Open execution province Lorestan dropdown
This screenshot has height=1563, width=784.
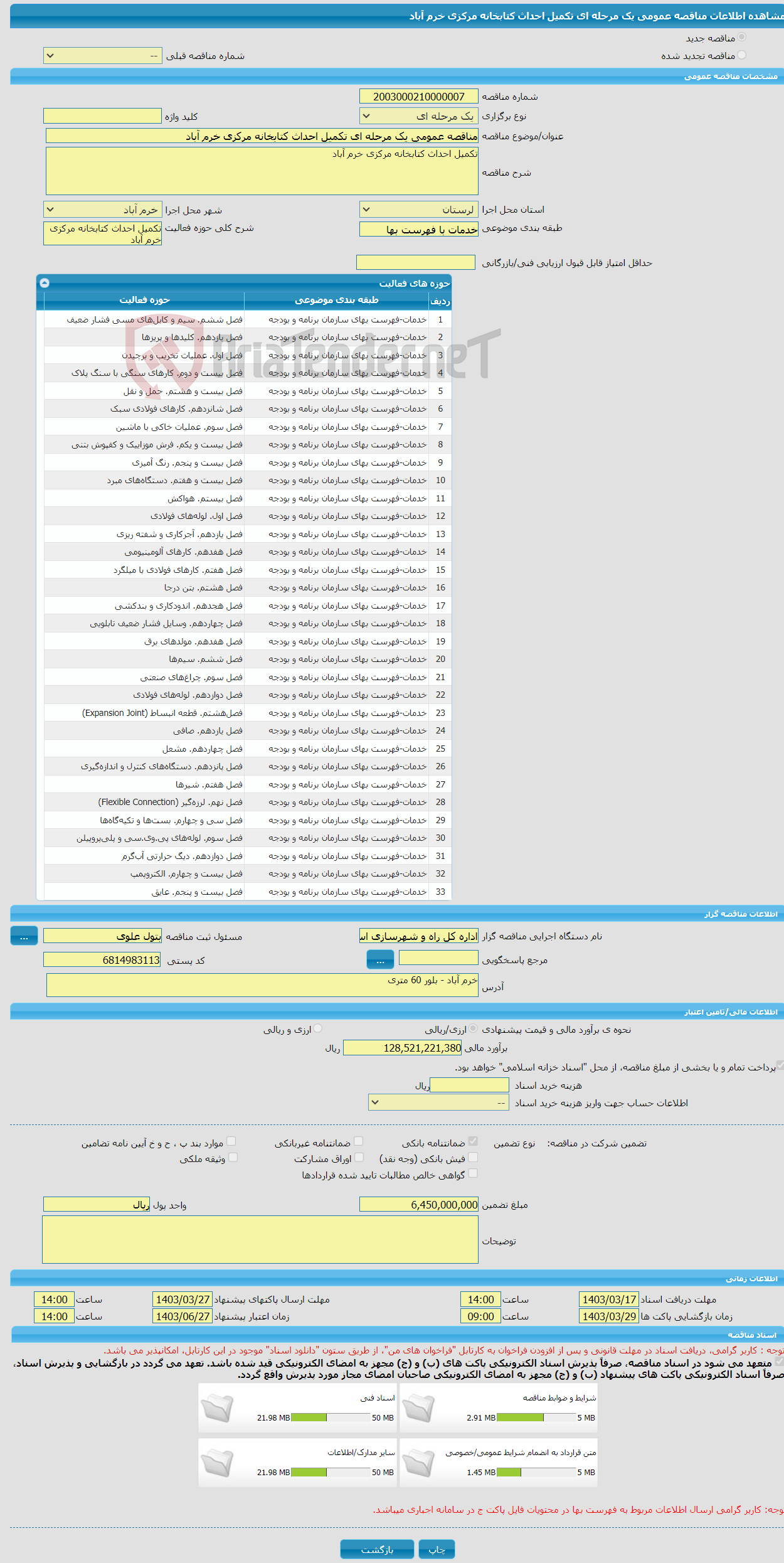tap(419, 210)
